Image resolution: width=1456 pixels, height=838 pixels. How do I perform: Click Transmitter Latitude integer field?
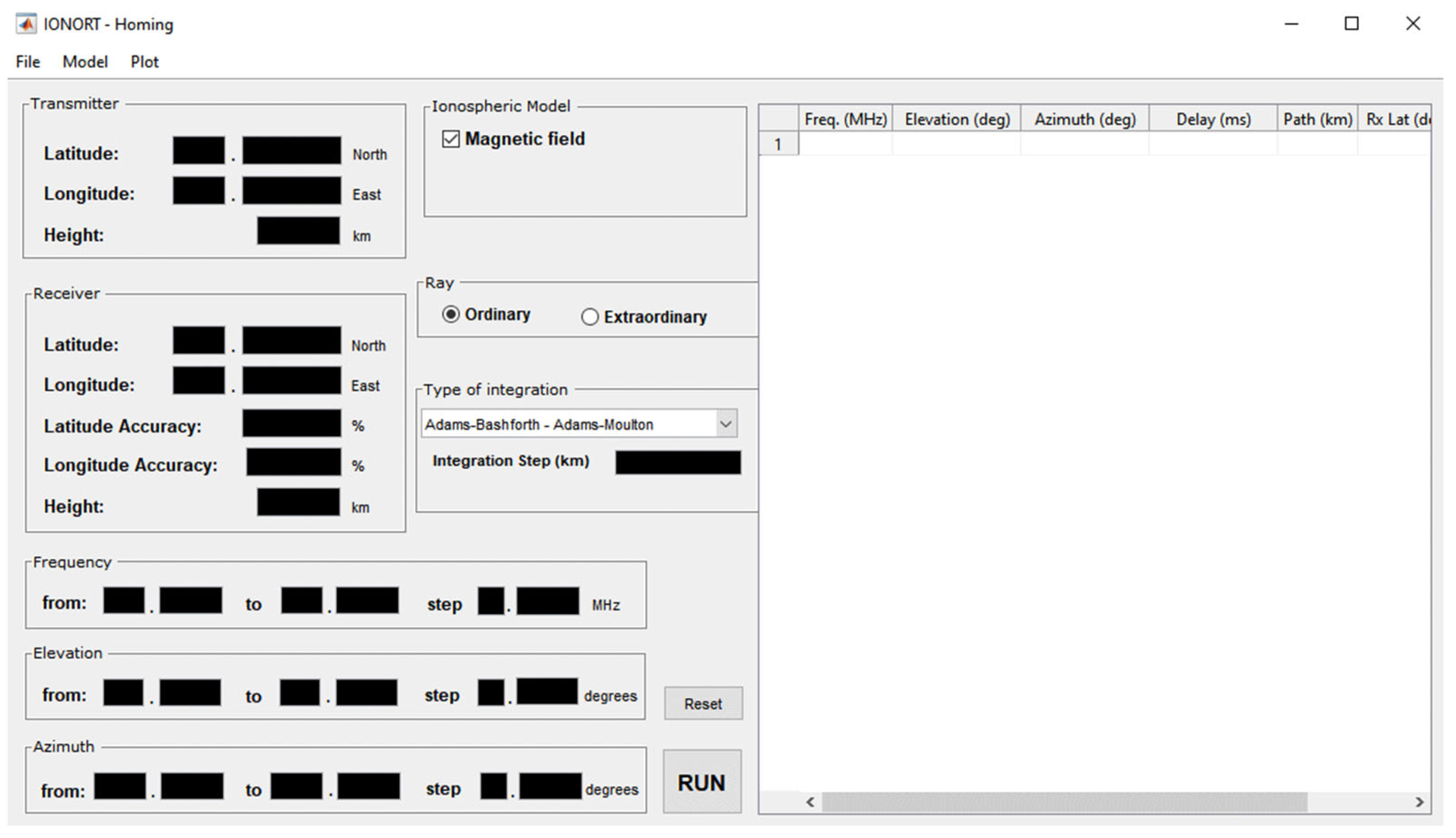click(199, 151)
